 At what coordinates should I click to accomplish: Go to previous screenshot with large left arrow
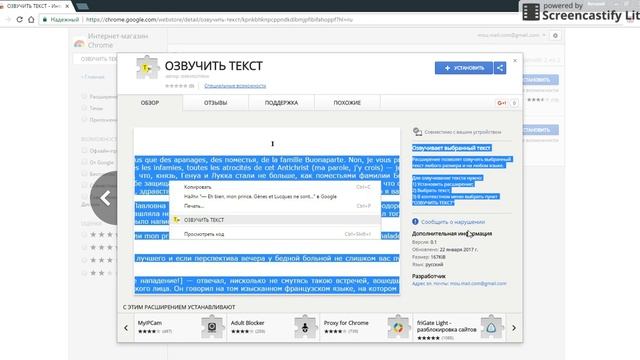104,198
